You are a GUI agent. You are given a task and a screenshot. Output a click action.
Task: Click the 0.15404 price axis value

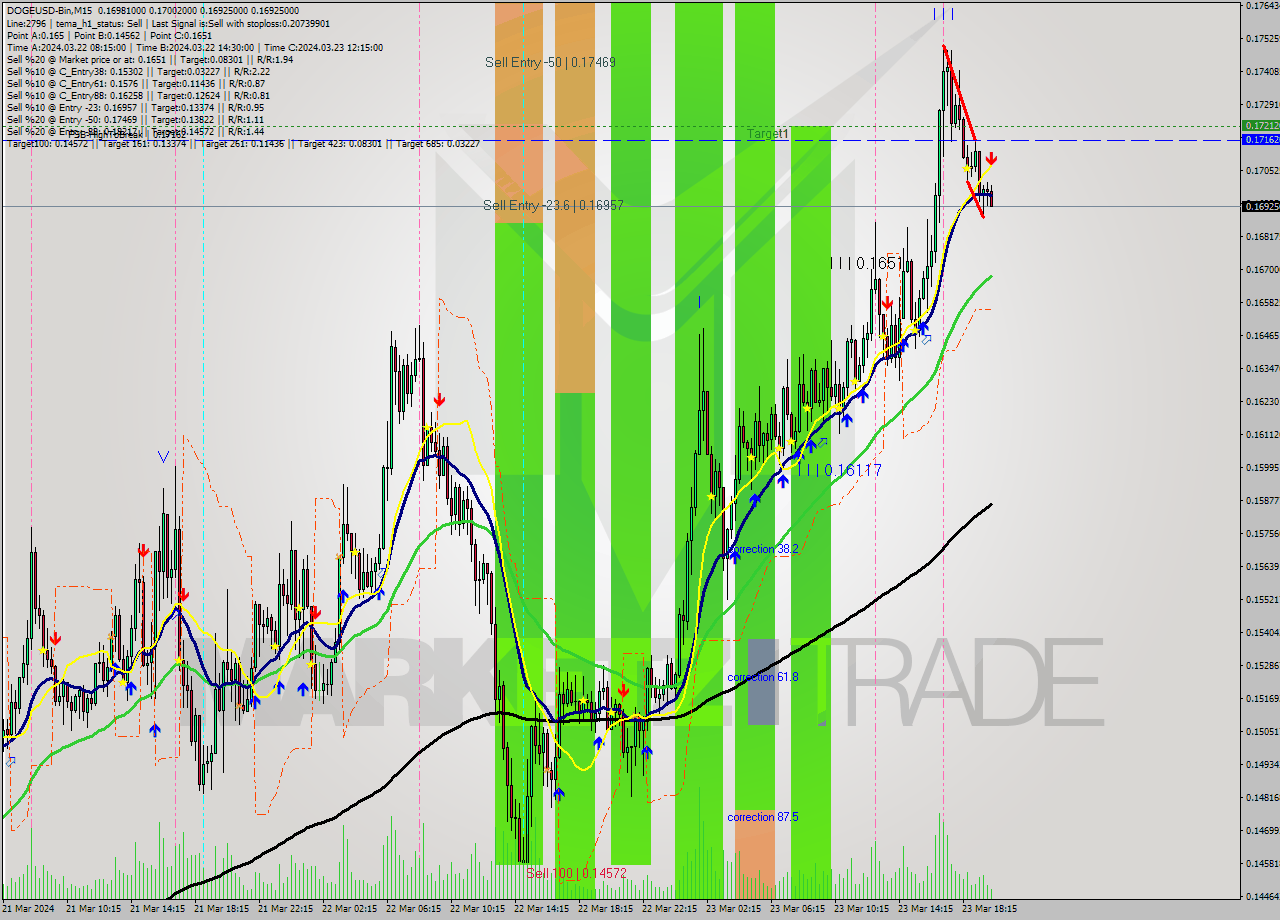tap(1261, 633)
